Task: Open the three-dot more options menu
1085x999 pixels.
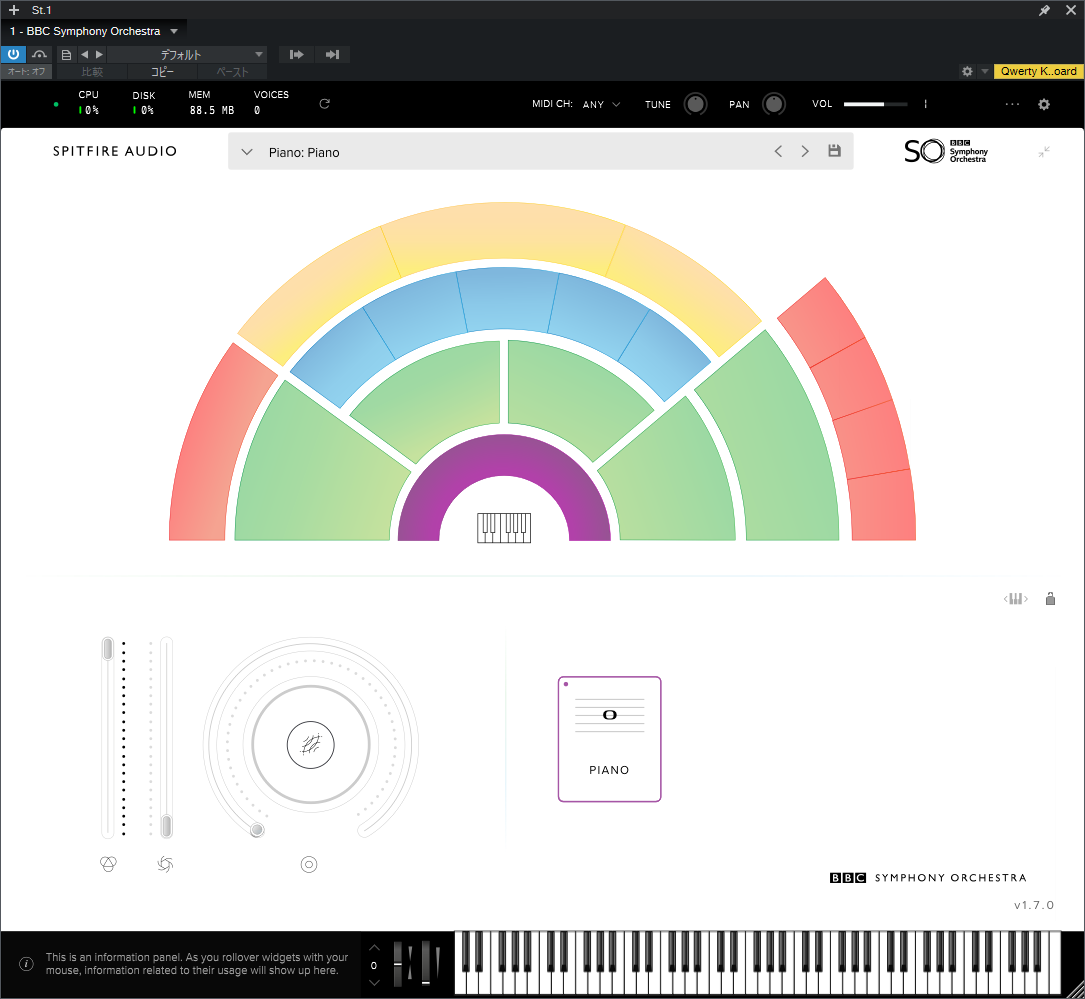Action: click(1012, 104)
